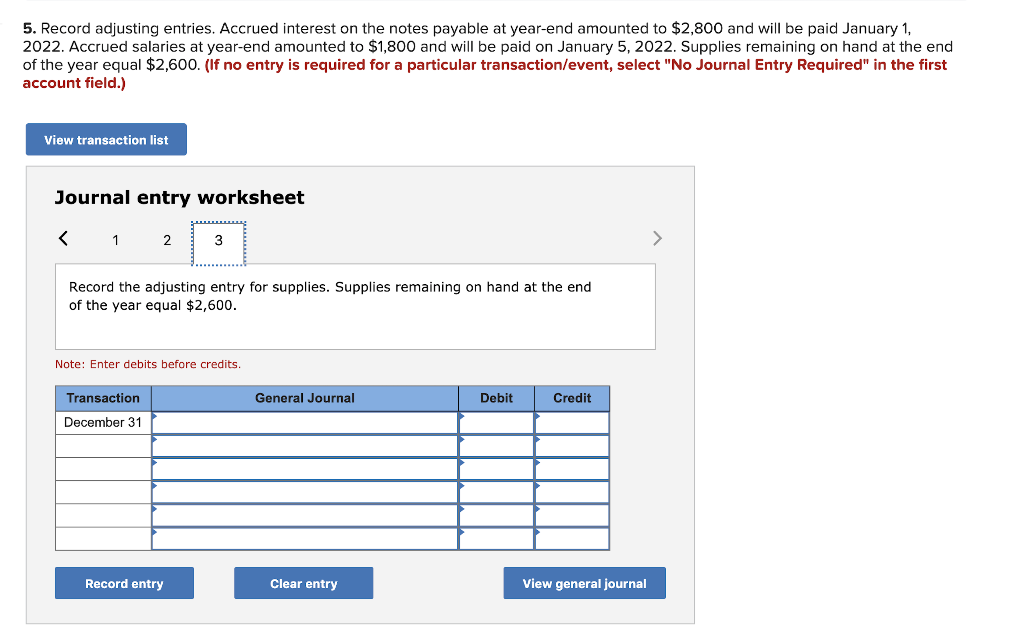This screenshot has height=640, width=1024.
Task: Open the fourth row account dropdown
Action: click(304, 491)
